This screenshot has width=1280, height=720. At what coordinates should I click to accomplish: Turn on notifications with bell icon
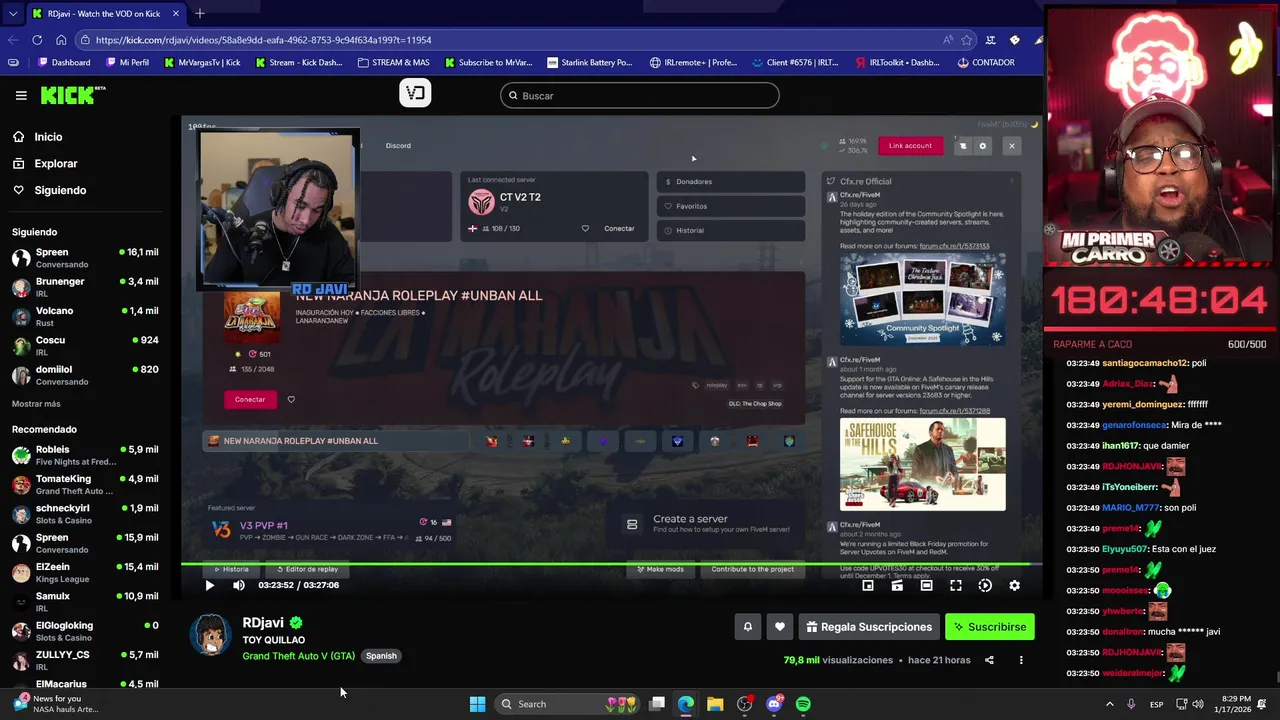pos(747,627)
